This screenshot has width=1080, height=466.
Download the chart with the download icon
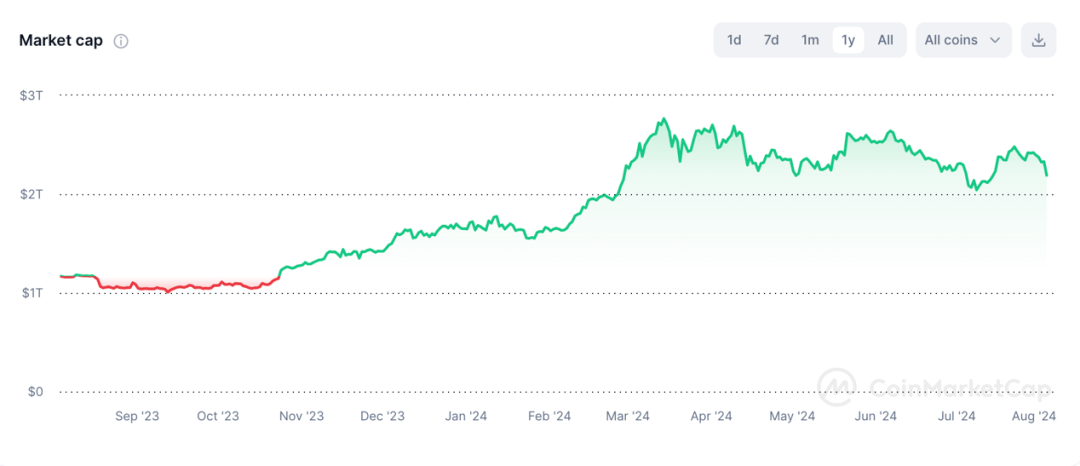pos(1038,40)
